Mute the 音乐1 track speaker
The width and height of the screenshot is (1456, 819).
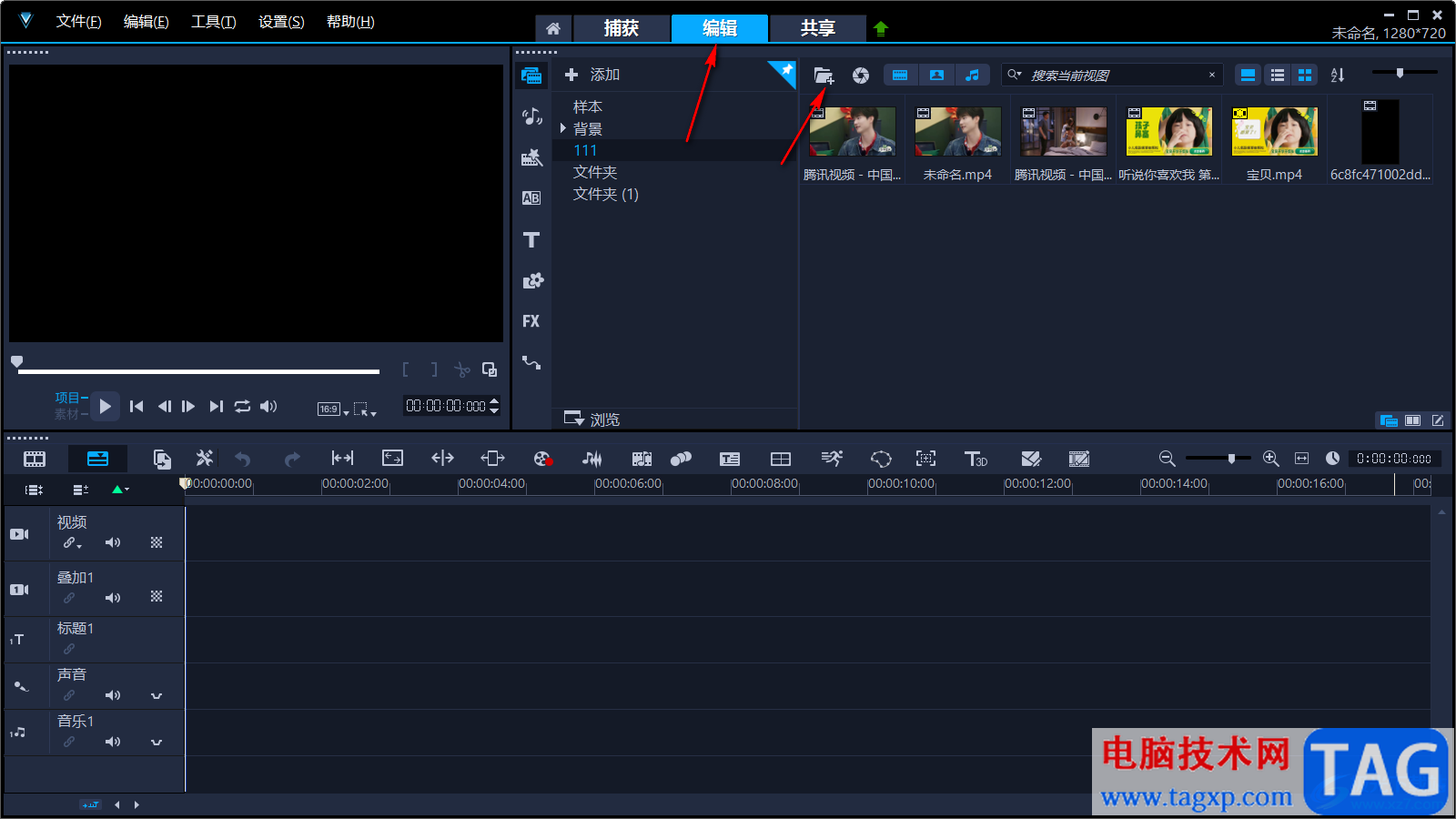(113, 742)
